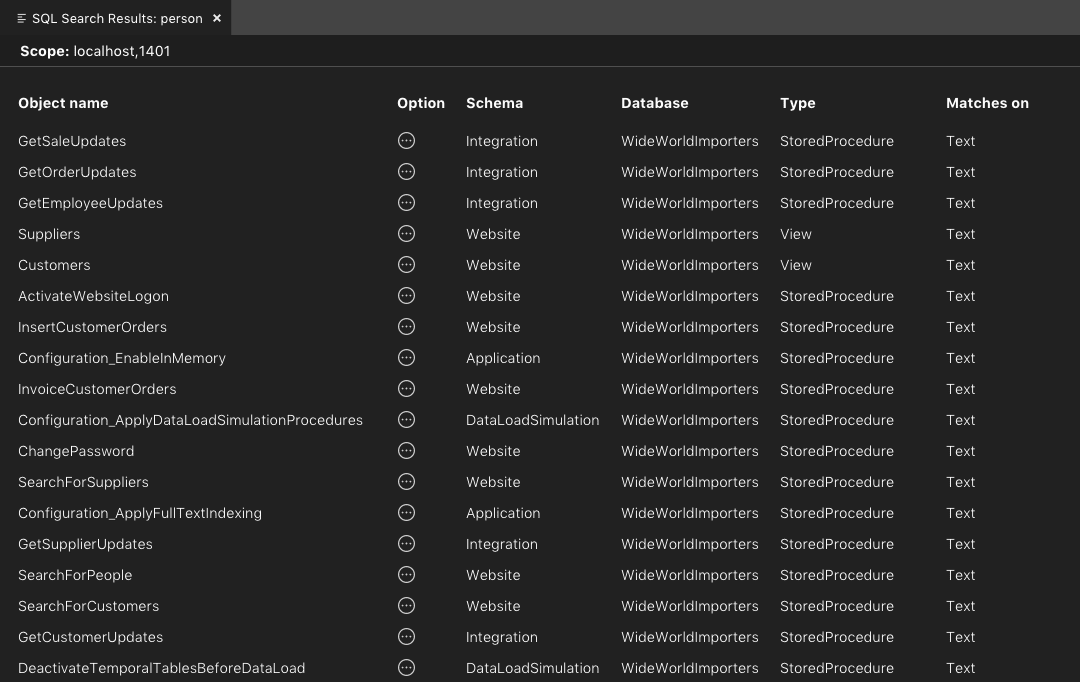Viewport: 1080px width, 682px height.
Task: Open options menu for GetSaleUpdates row
Action: point(406,141)
